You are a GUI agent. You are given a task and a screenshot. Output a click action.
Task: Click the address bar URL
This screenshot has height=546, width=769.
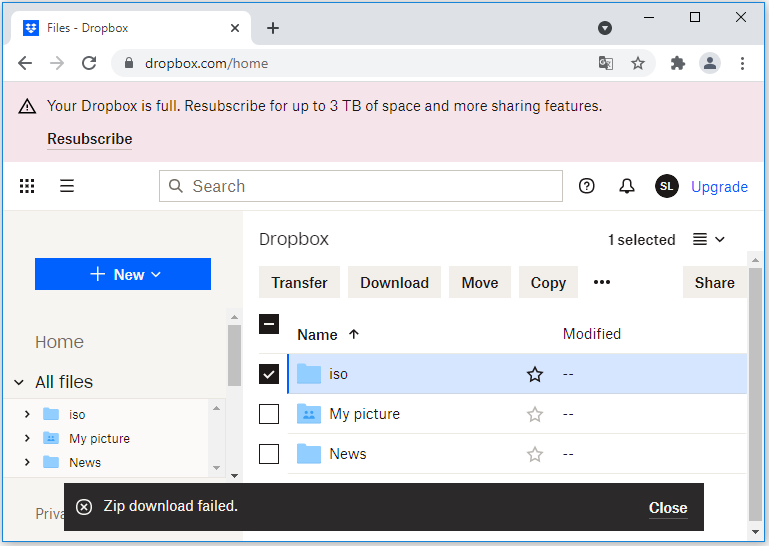point(206,63)
